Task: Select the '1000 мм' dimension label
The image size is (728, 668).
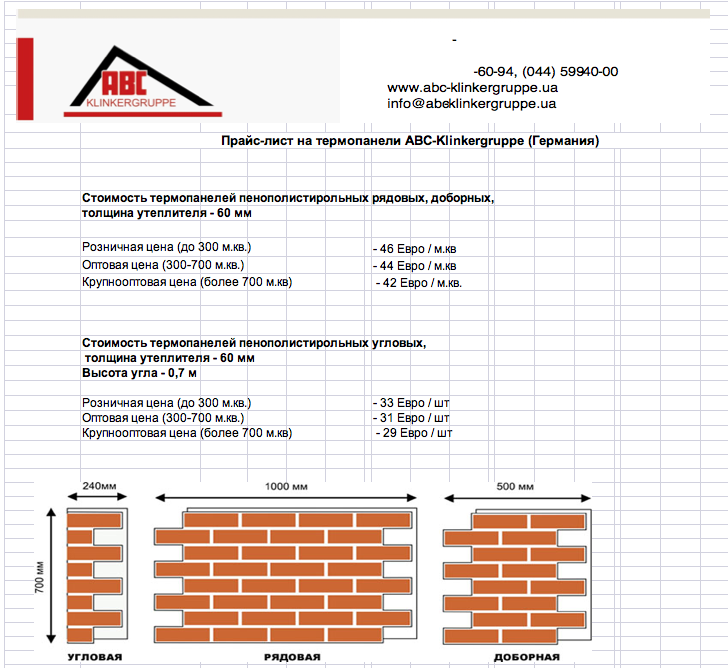Action: coord(286,486)
